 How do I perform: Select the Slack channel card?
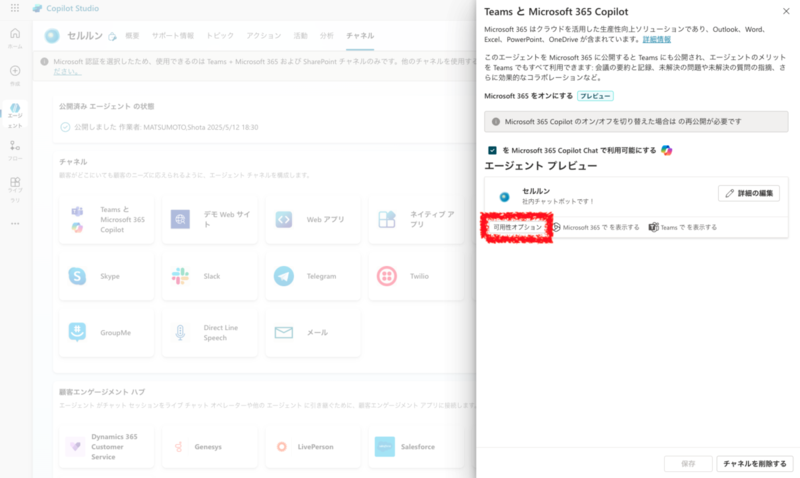pyautogui.click(x=210, y=276)
